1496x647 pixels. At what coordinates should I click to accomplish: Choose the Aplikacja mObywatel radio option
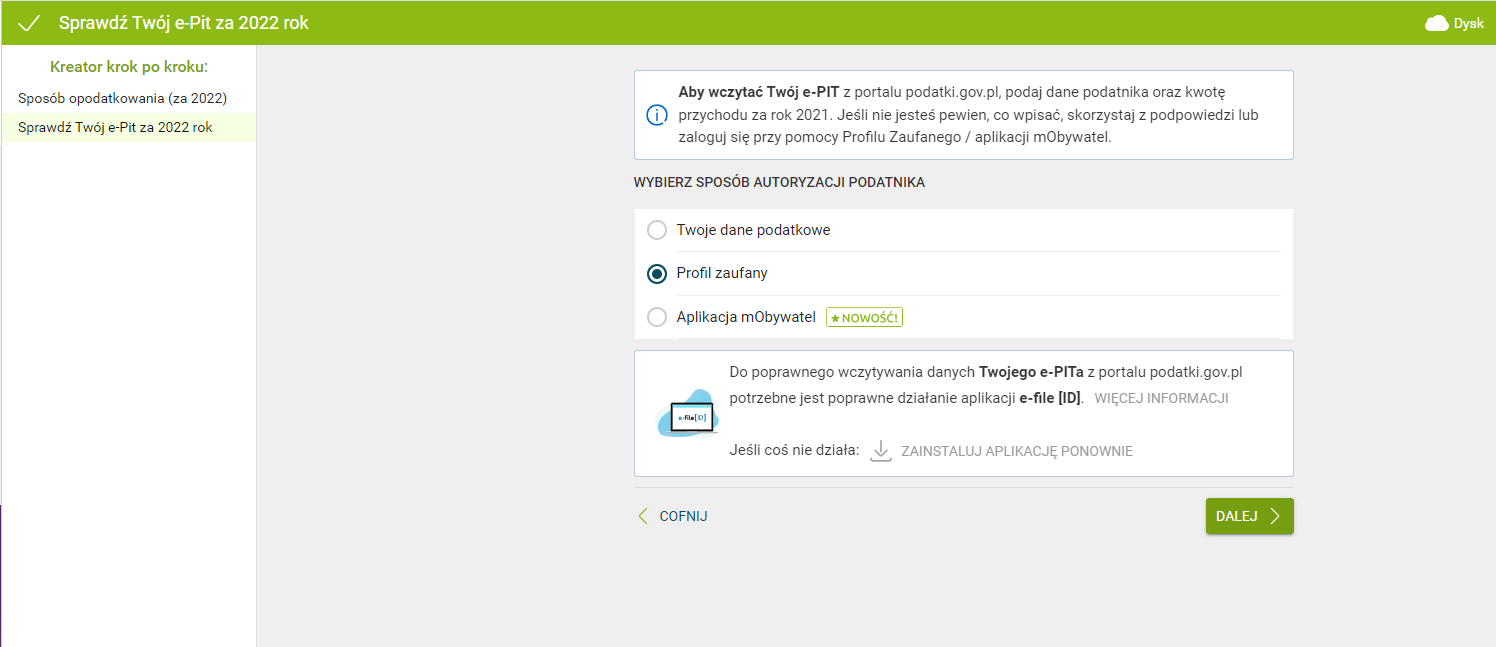tap(657, 317)
